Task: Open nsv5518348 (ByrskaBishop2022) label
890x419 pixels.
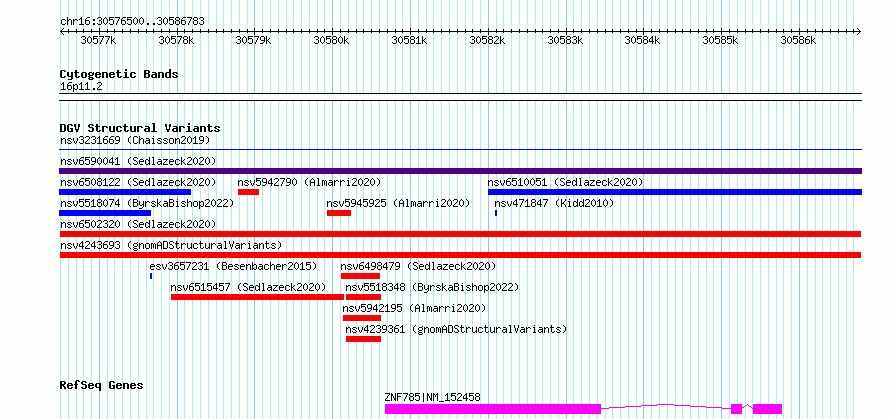Action: [x=433, y=287]
